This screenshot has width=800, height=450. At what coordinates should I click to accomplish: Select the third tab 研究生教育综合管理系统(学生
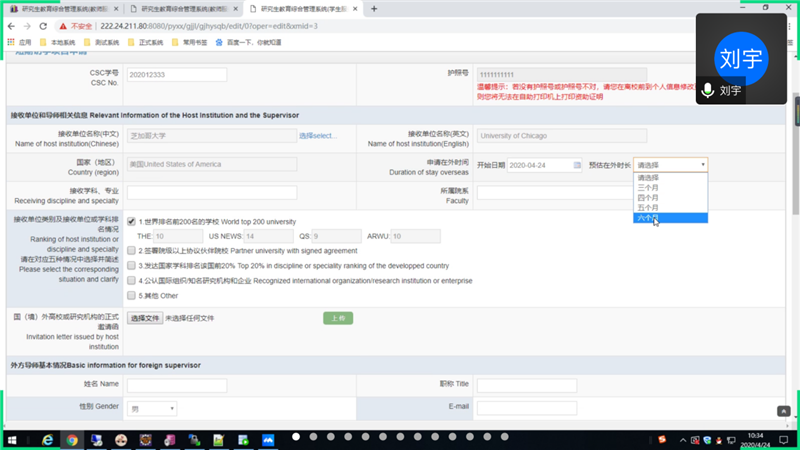(303, 9)
